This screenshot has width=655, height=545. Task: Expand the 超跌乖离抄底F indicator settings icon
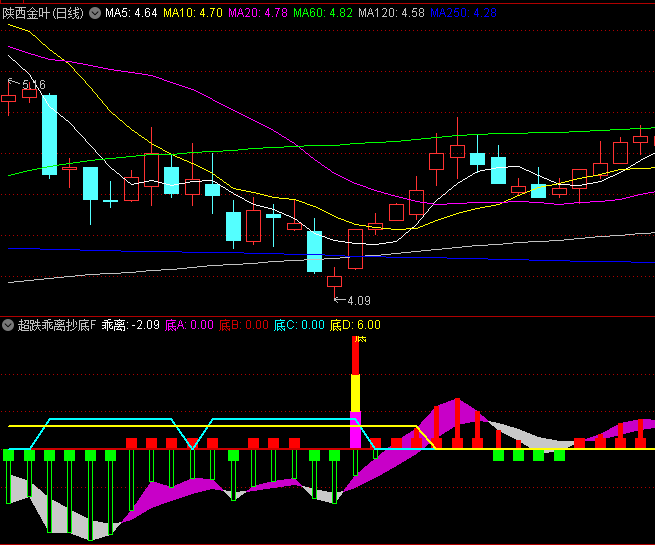pyautogui.click(x=8, y=325)
